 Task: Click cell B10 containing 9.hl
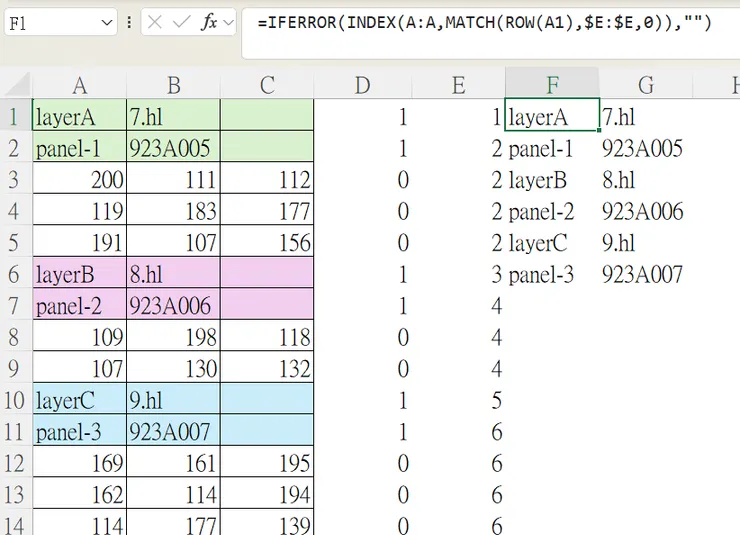point(173,399)
